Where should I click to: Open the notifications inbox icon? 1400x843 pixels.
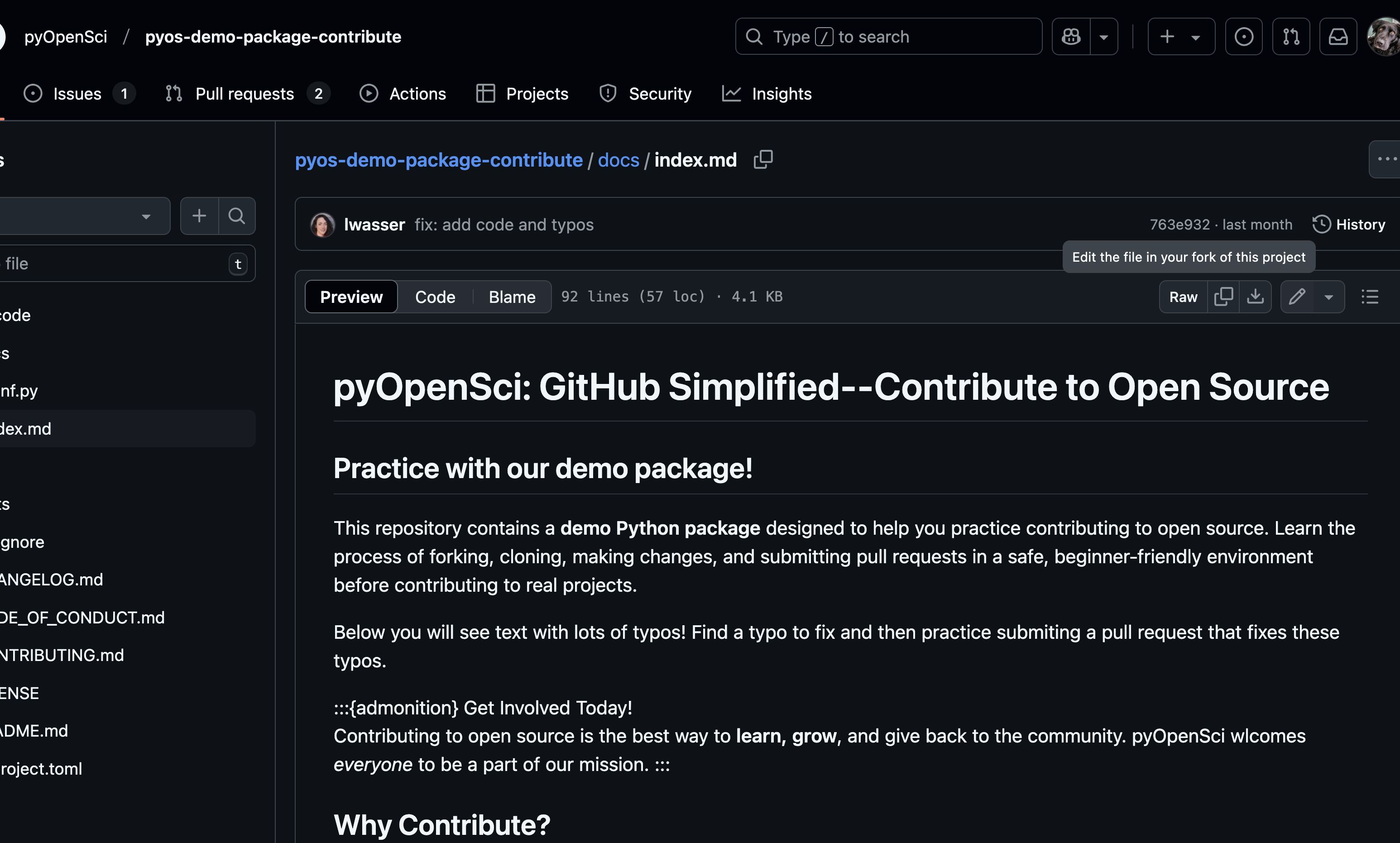coord(1338,37)
